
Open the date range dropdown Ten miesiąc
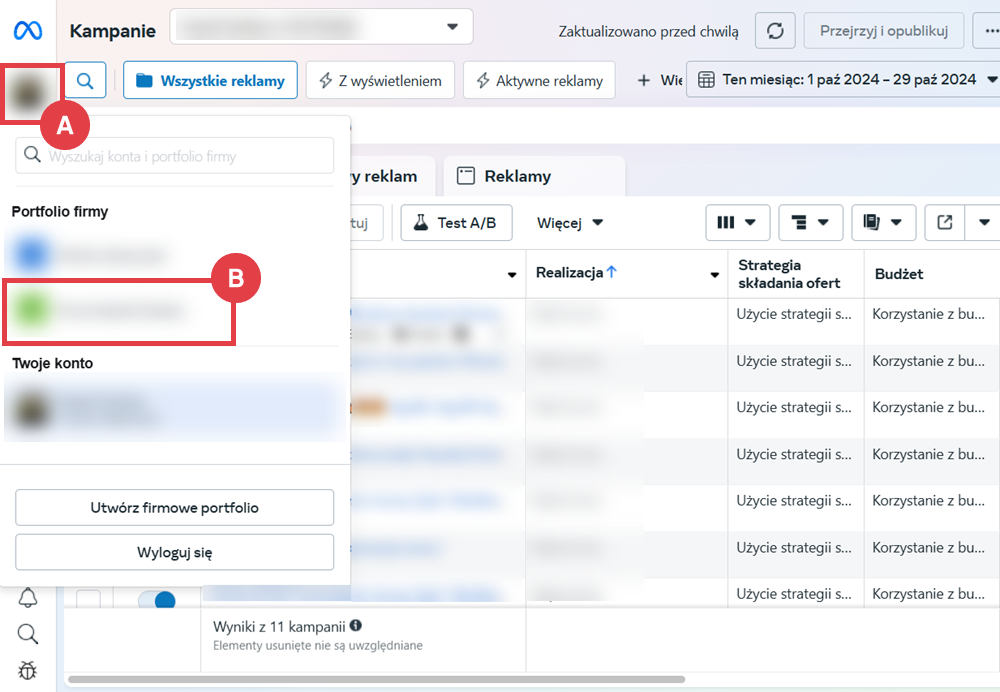[x=847, y=80]
